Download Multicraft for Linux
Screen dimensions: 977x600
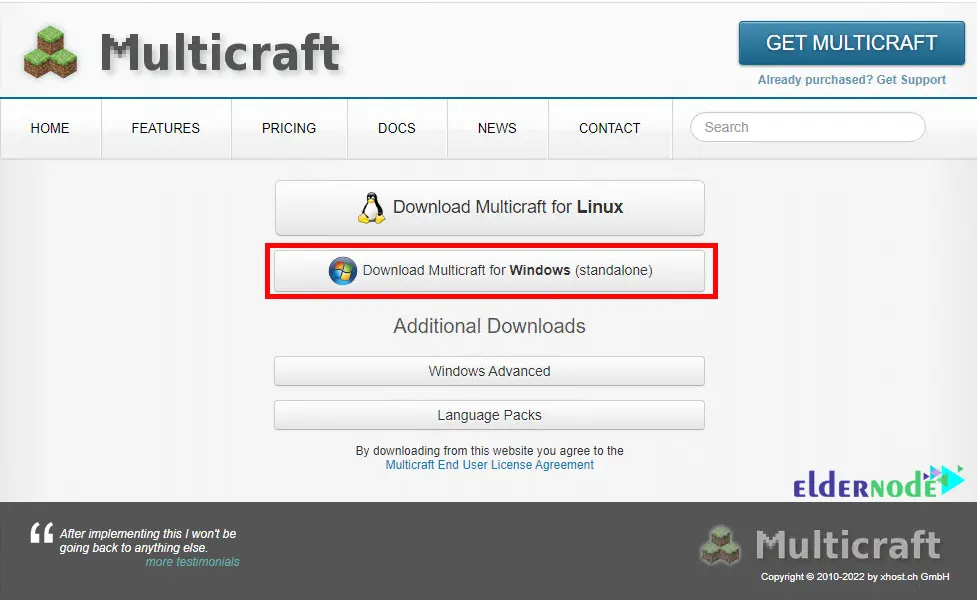(x=490, y=208)
